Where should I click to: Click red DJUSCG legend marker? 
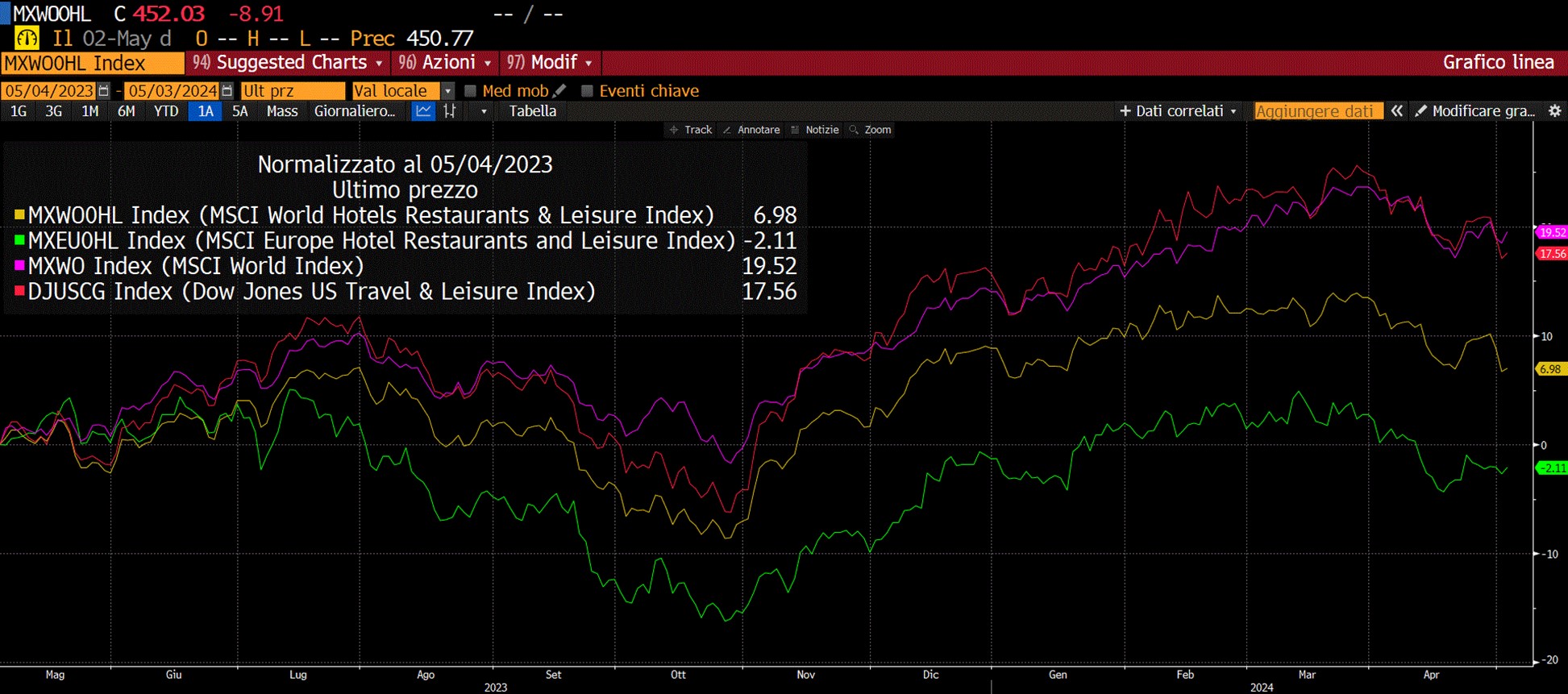point(19,290)
